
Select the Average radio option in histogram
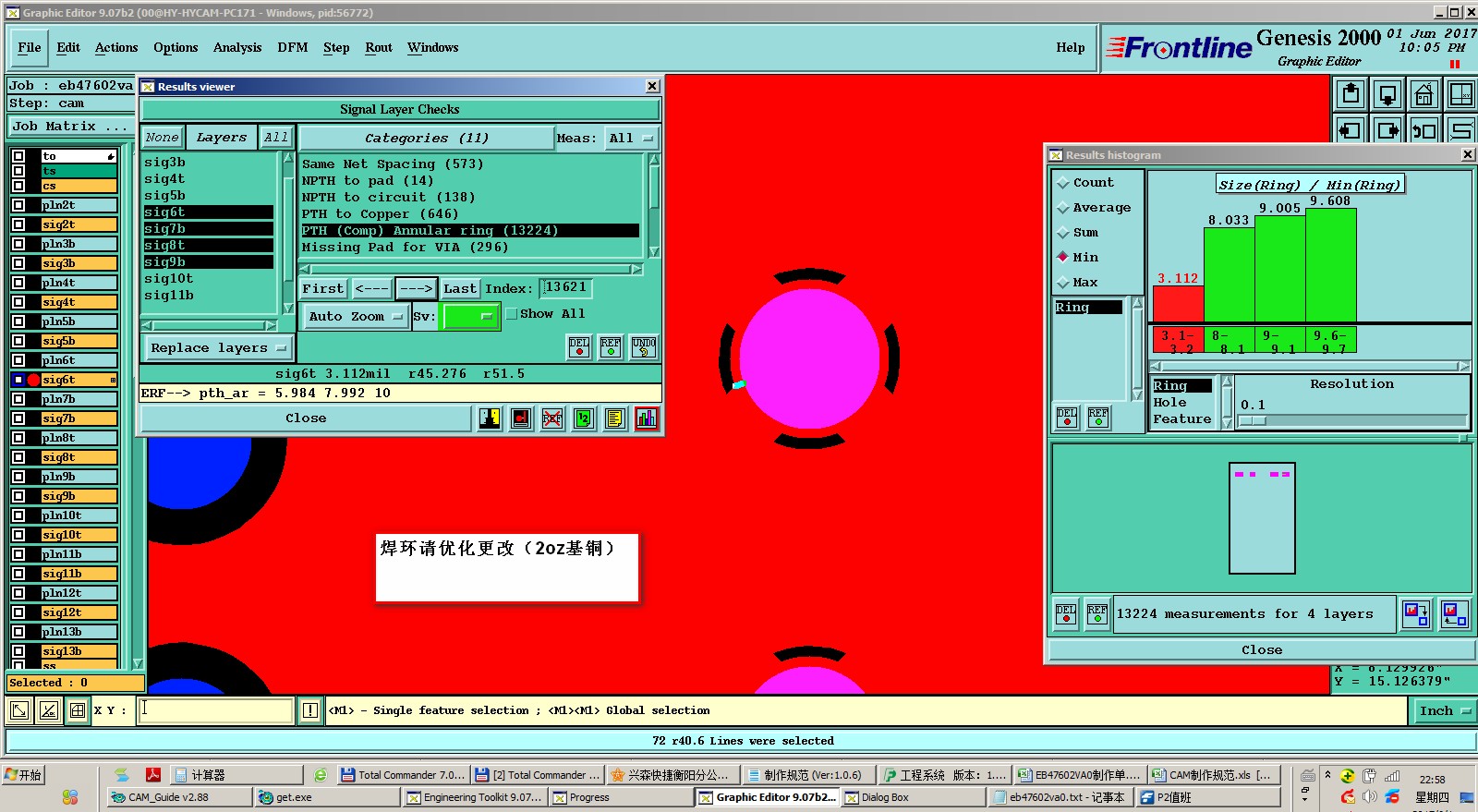click(x=1063, y=208)
